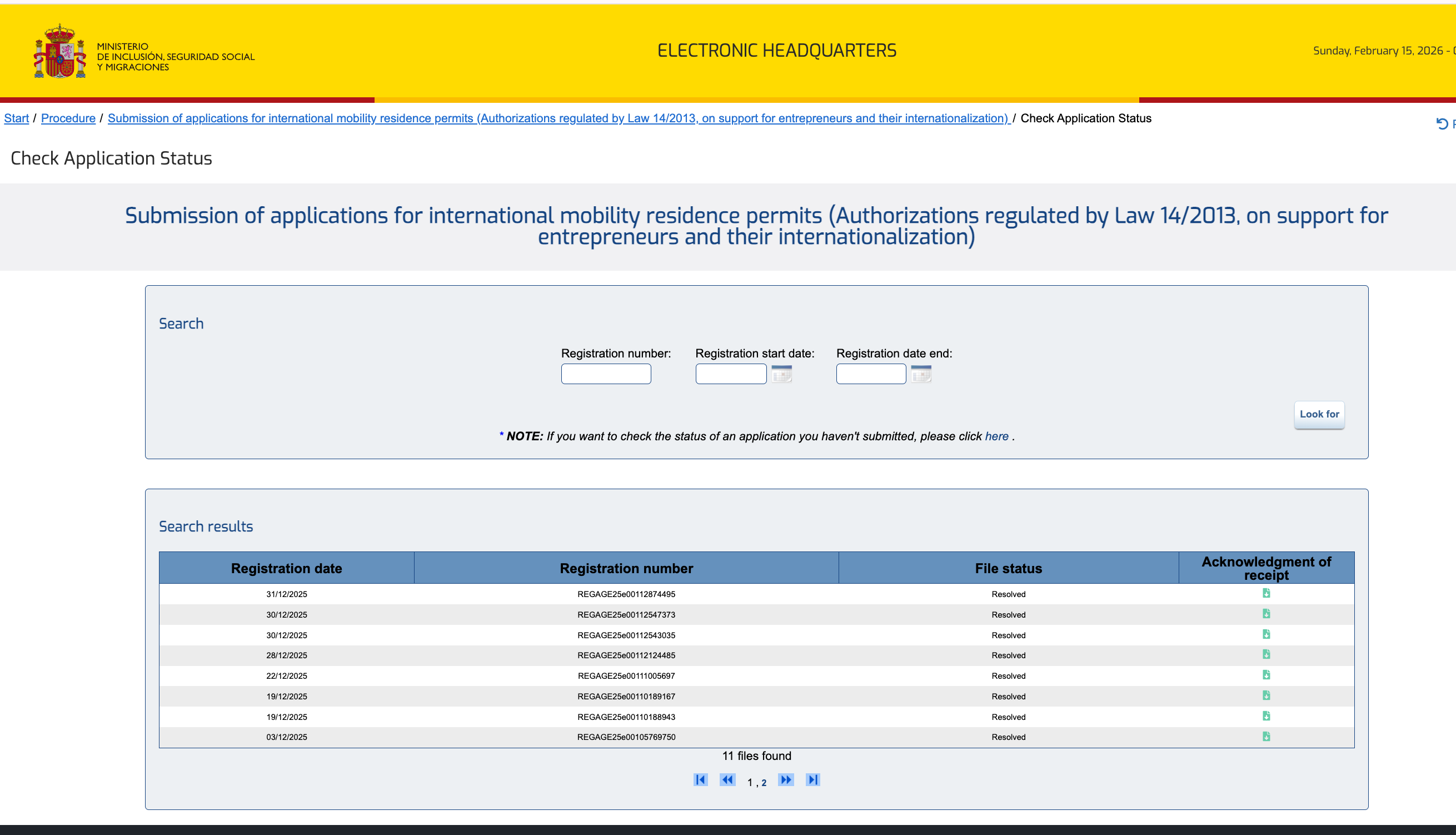Viewport: 1456px width, 835px height.
Task: Focus the Registration start date field
Action: (731, 374)
